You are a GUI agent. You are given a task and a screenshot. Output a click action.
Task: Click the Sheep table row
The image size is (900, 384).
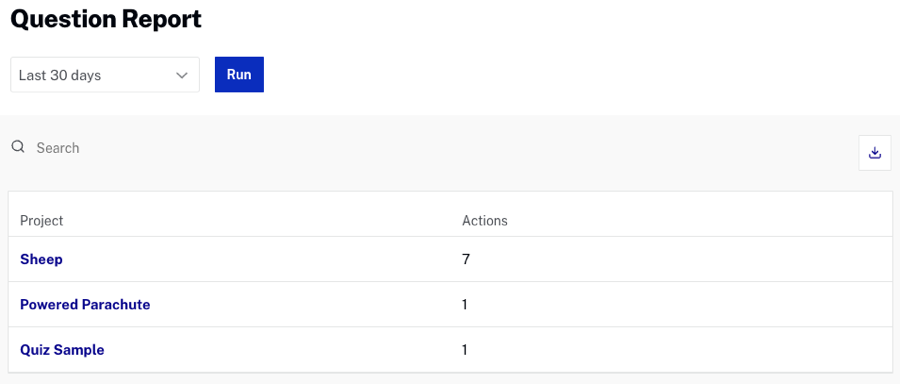451,259
